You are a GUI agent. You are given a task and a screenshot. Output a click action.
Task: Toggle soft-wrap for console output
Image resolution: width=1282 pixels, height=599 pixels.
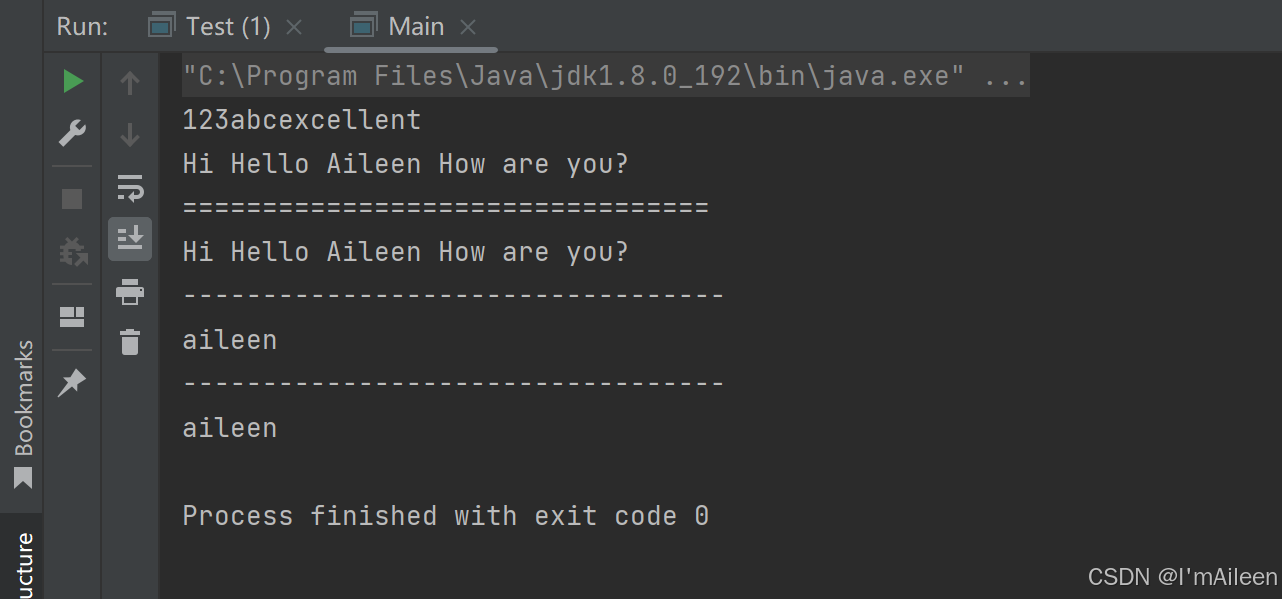[x=130, y=187]
